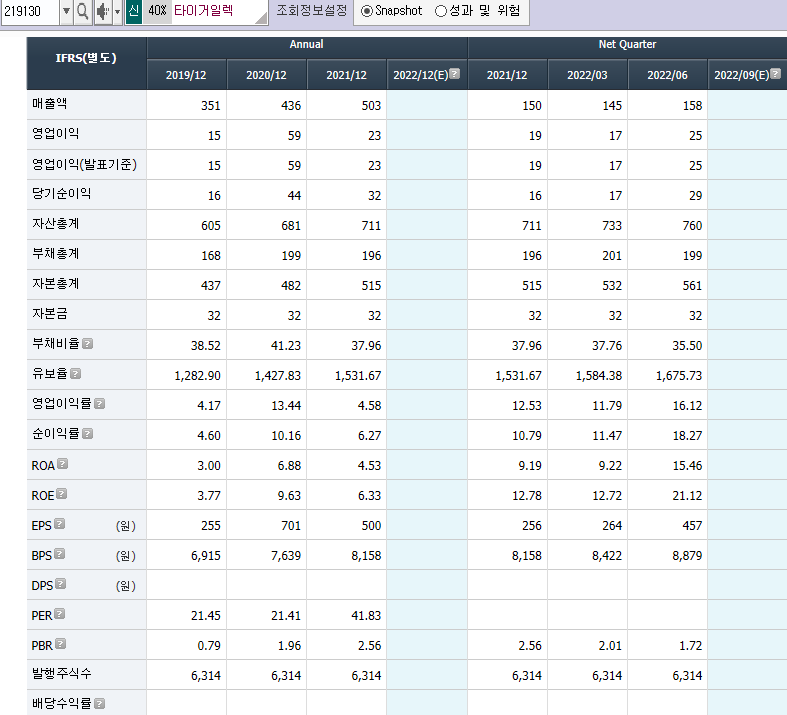
Task: Click help icon beside 유보율
Action: tap(75, 373)
